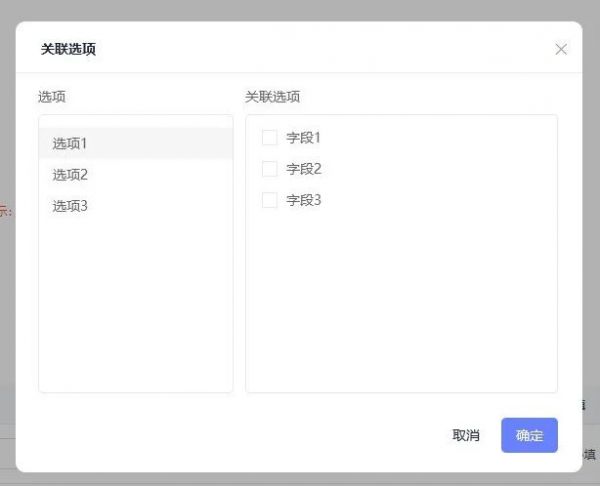The height and width of the screenshot is (486, 600).
Task: Click the 填 text behind the dialog's bottom-right
Action: [x=590, y=455]
